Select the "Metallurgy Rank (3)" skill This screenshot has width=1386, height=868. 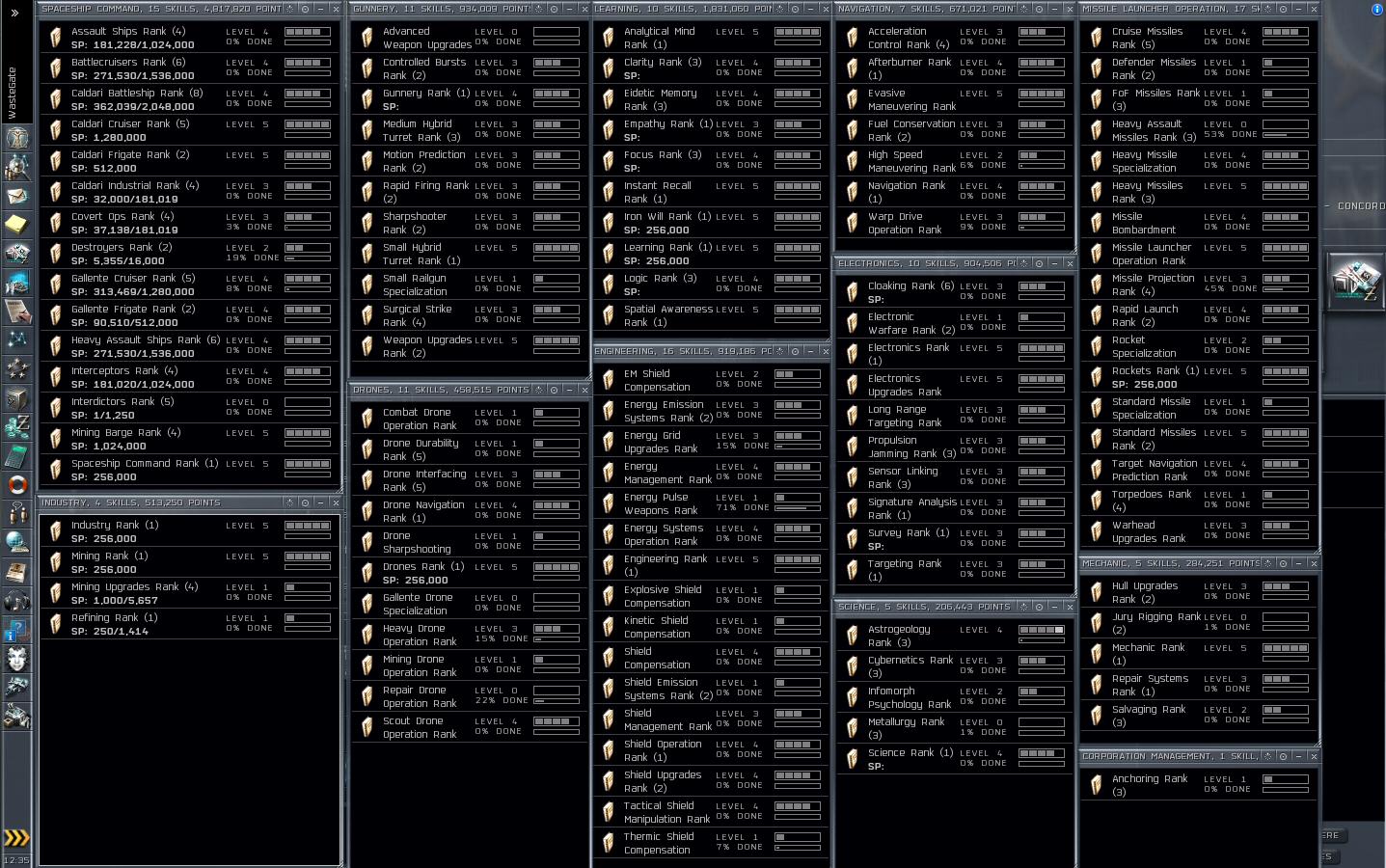tap(955, 728)
